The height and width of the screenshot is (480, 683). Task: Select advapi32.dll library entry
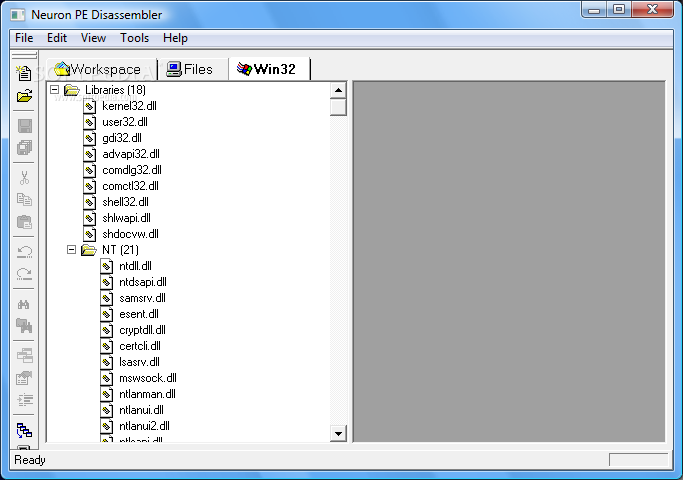[x=131, y=154]
